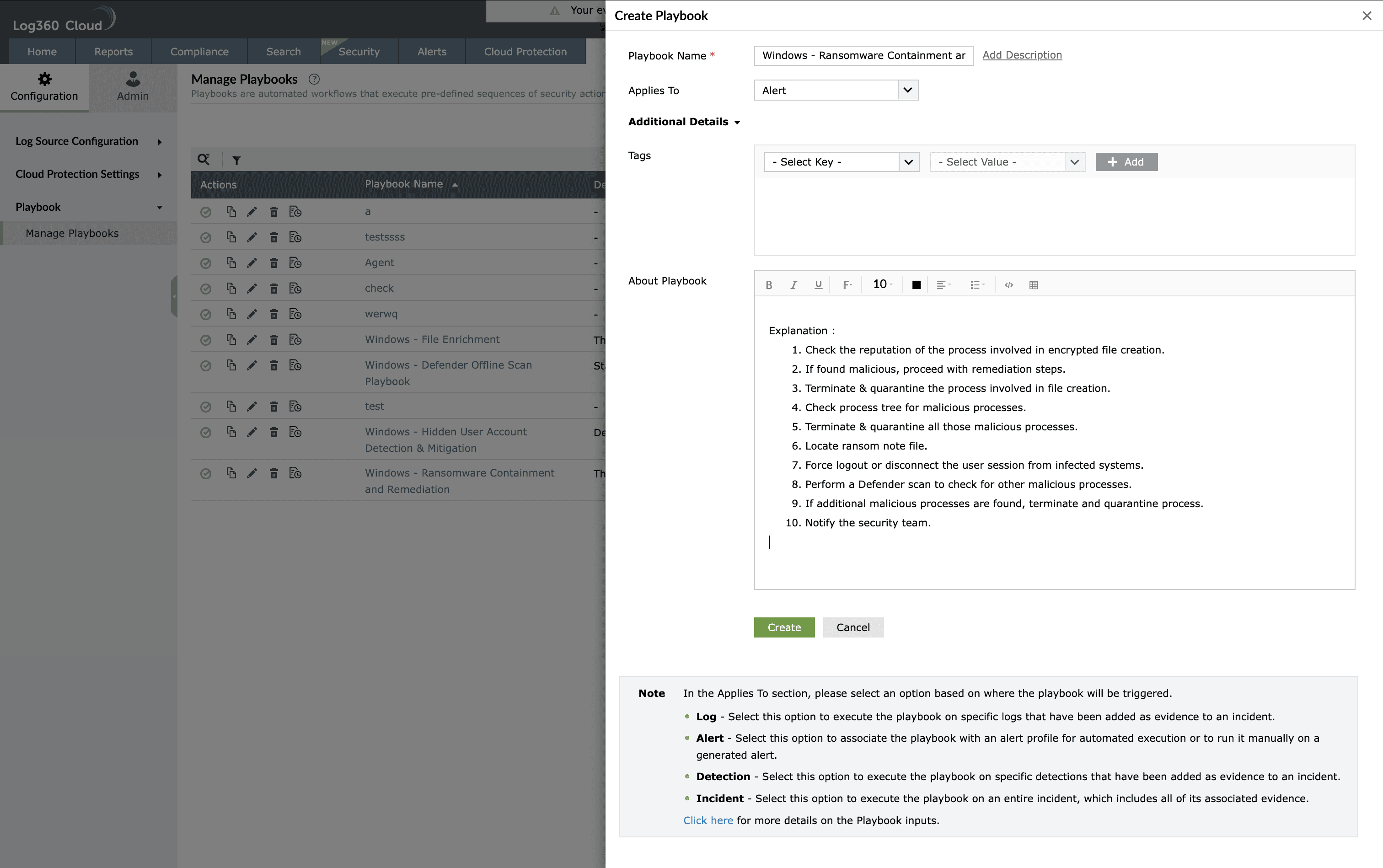Click the playbook table filter icon
Image resolution: width=1383 pixels, height=868 pixels.
[236, 160]
